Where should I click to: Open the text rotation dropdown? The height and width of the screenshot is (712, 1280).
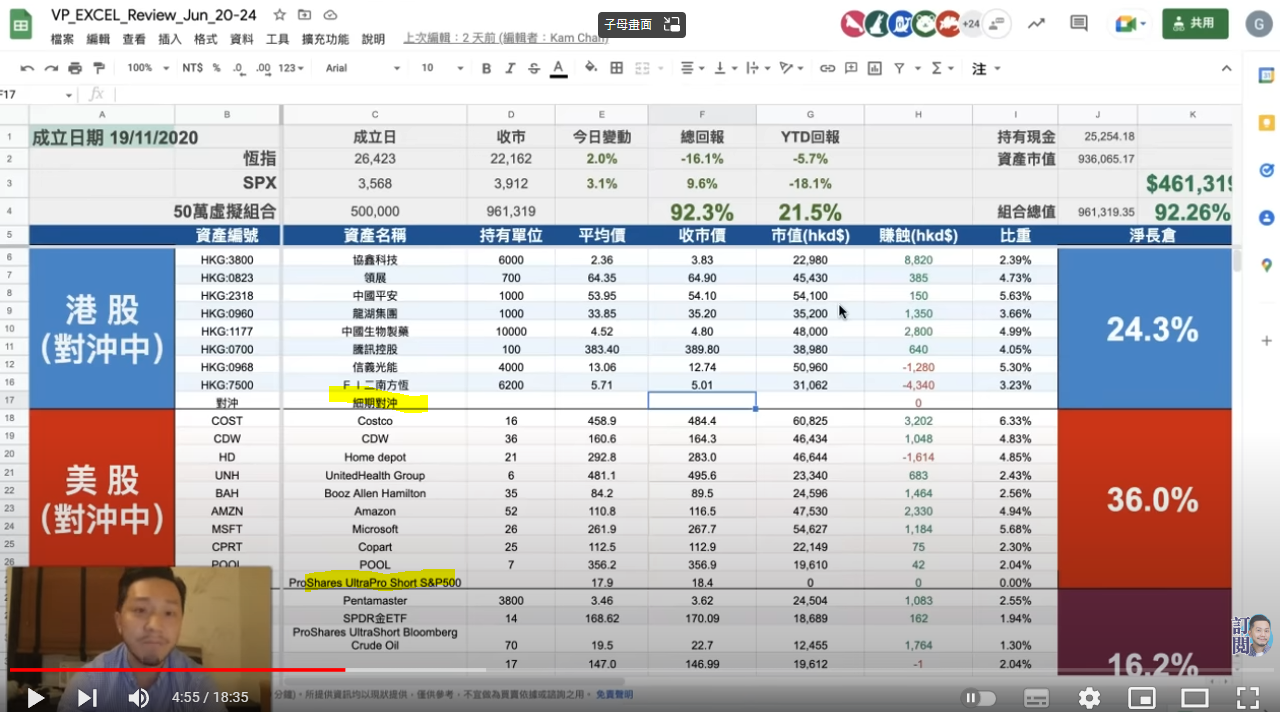pyautogui.click(x=791, y=68)
